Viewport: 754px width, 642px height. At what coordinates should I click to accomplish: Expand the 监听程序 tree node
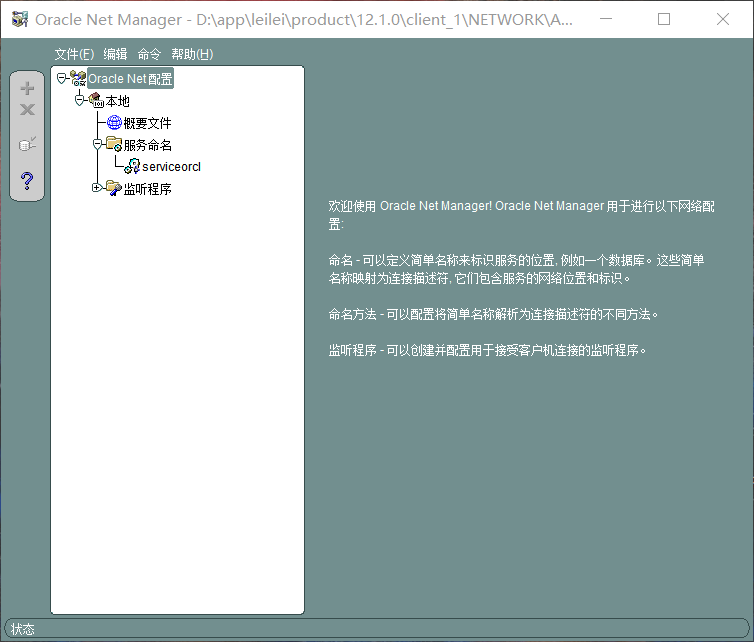pos(97,187)
